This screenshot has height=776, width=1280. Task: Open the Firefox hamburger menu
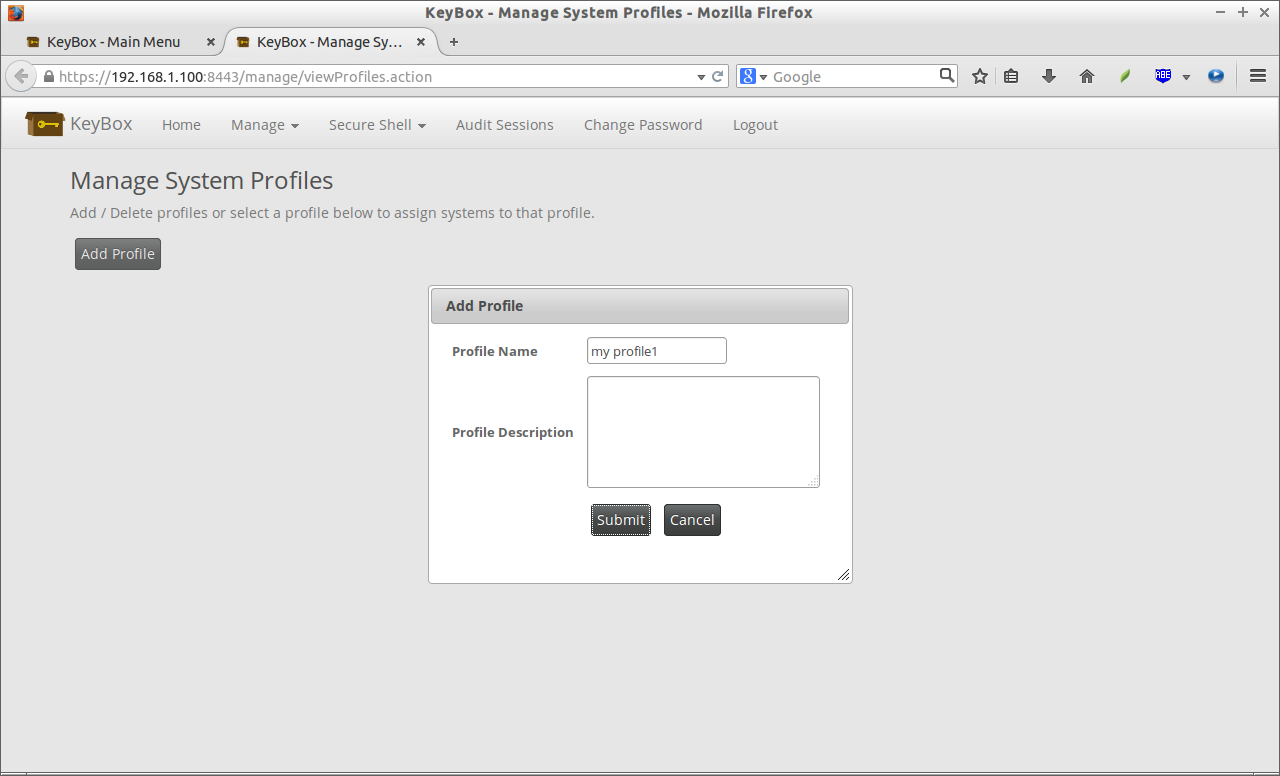[1258, 76]
